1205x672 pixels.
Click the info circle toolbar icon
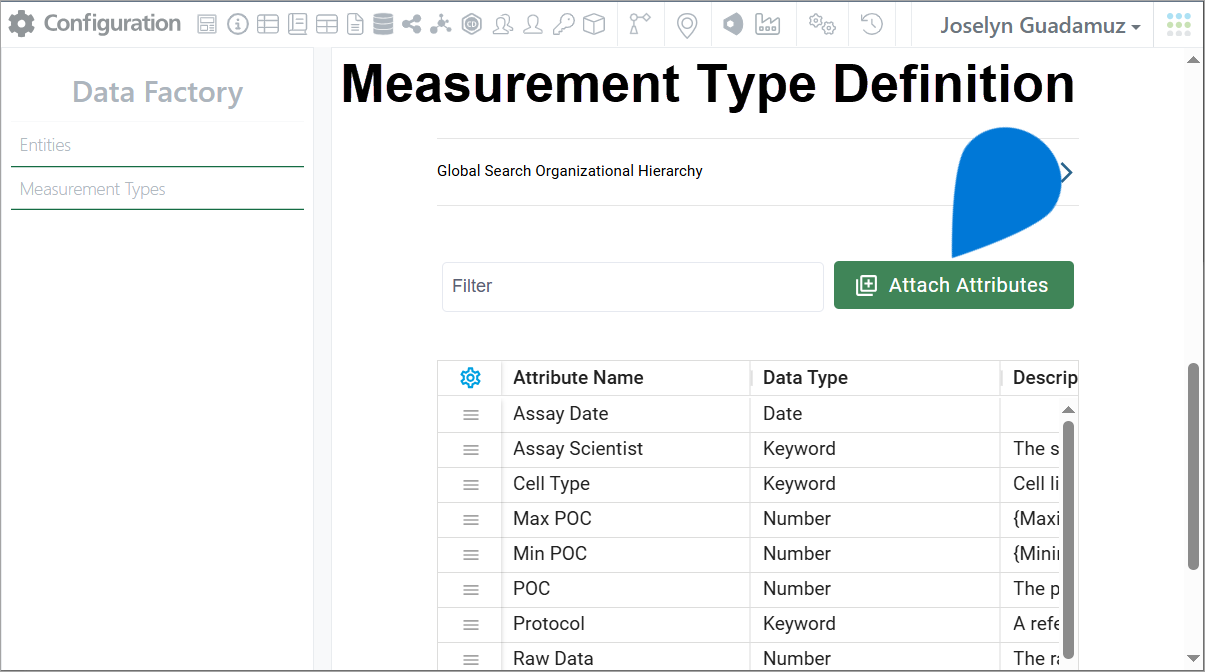click(237, 25)
